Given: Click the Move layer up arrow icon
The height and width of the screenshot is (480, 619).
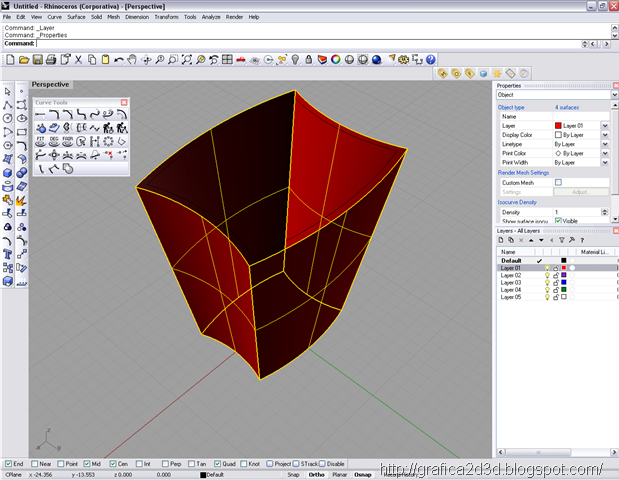Looking at the screenshot, I should 531,240.
